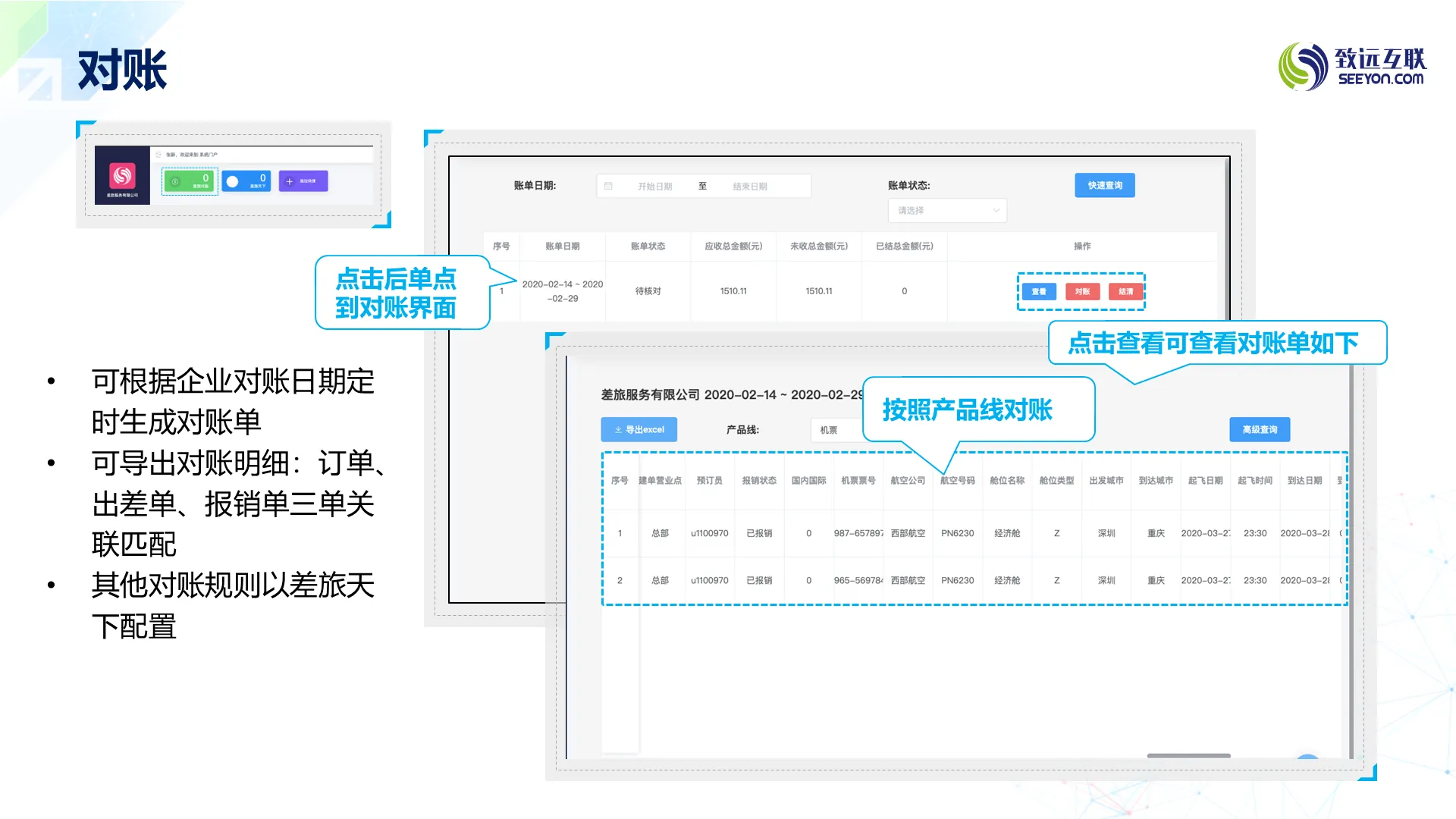Click the blue 查看 button in bill row
This screenshot has height=819, width=1456.
tap(1039, 291)
